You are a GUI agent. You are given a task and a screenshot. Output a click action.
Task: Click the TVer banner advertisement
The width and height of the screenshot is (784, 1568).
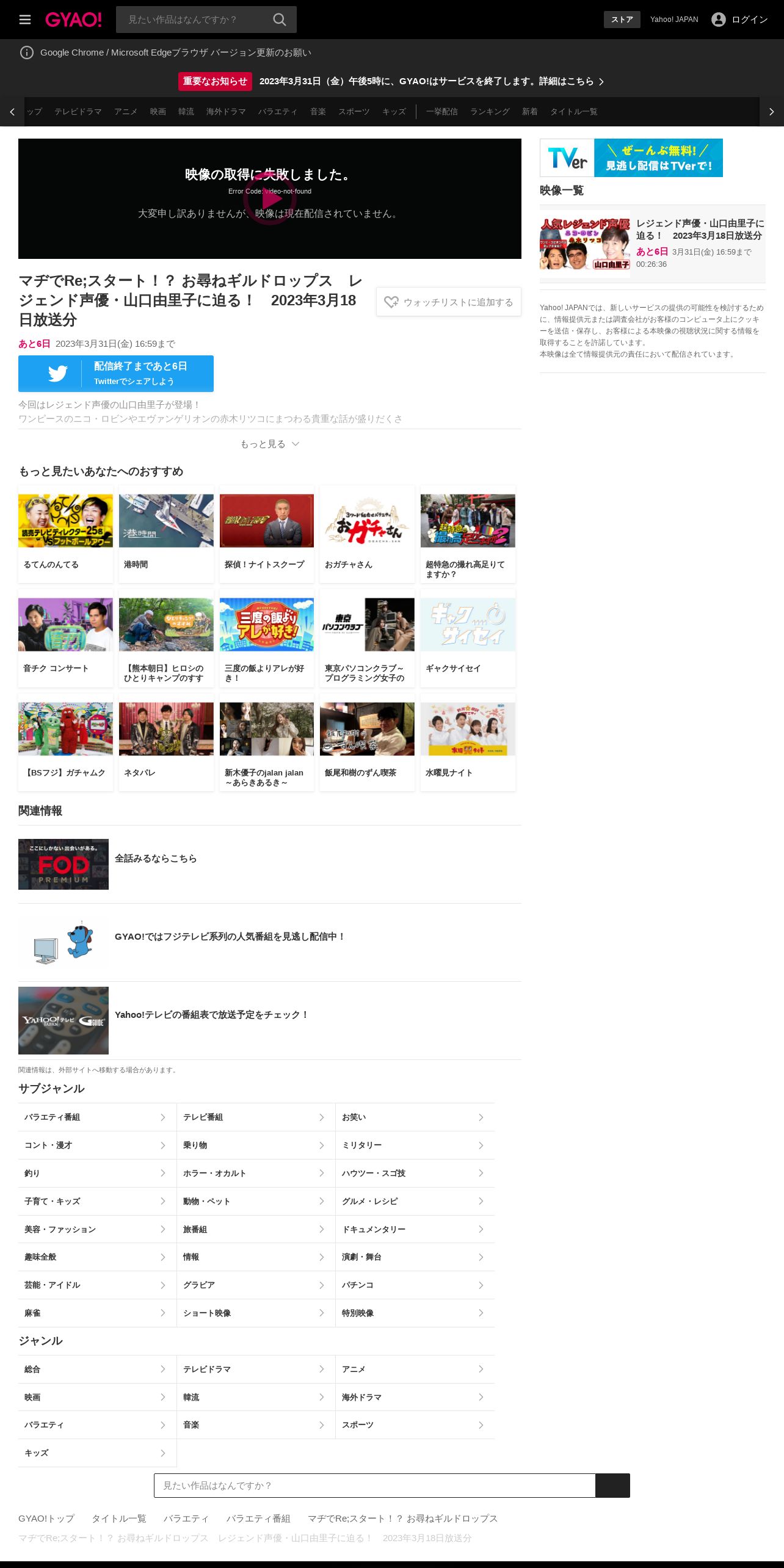[631, 158]
